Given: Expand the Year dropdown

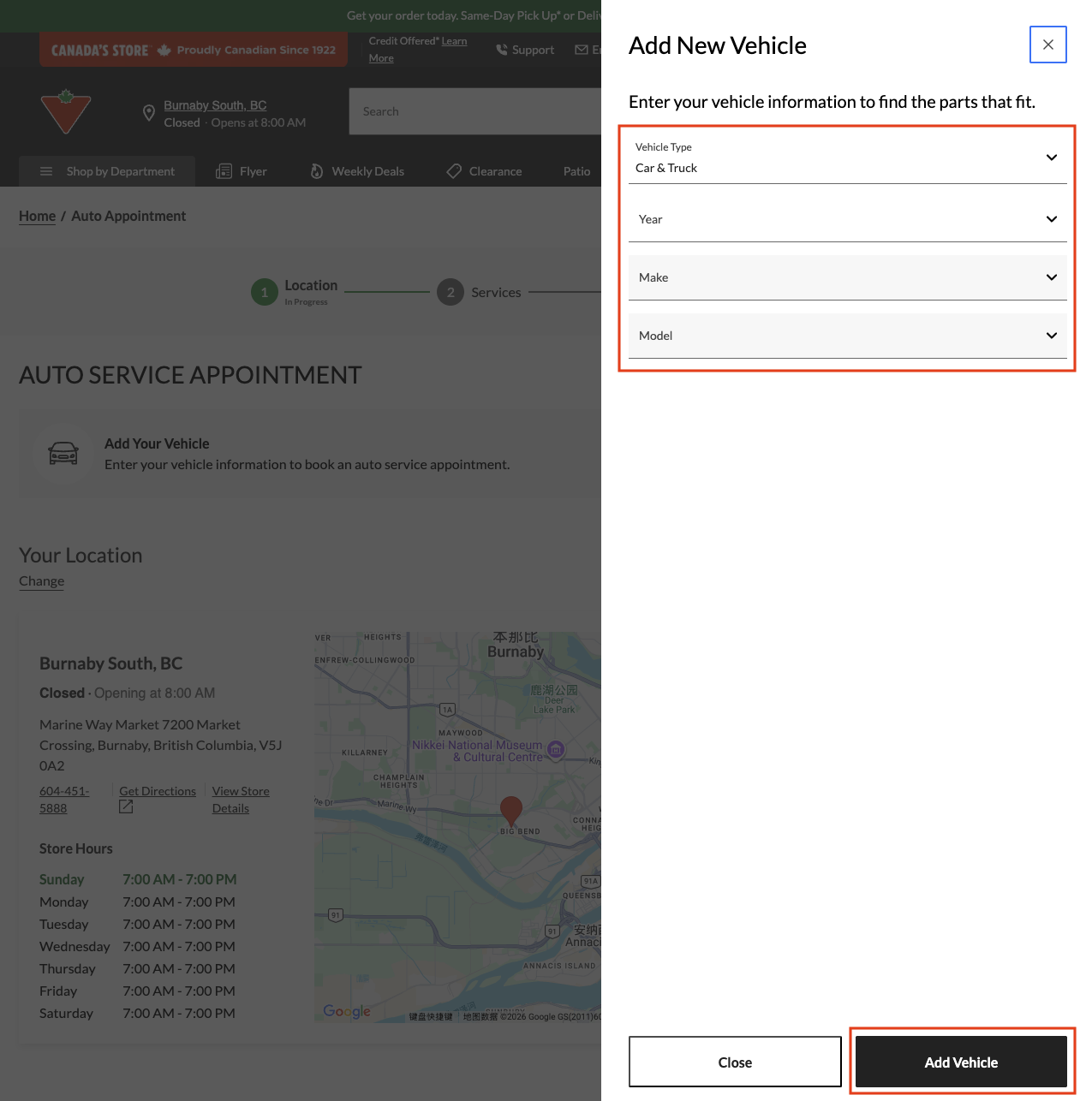Looking at the screenshot, I should click(847, 219).
